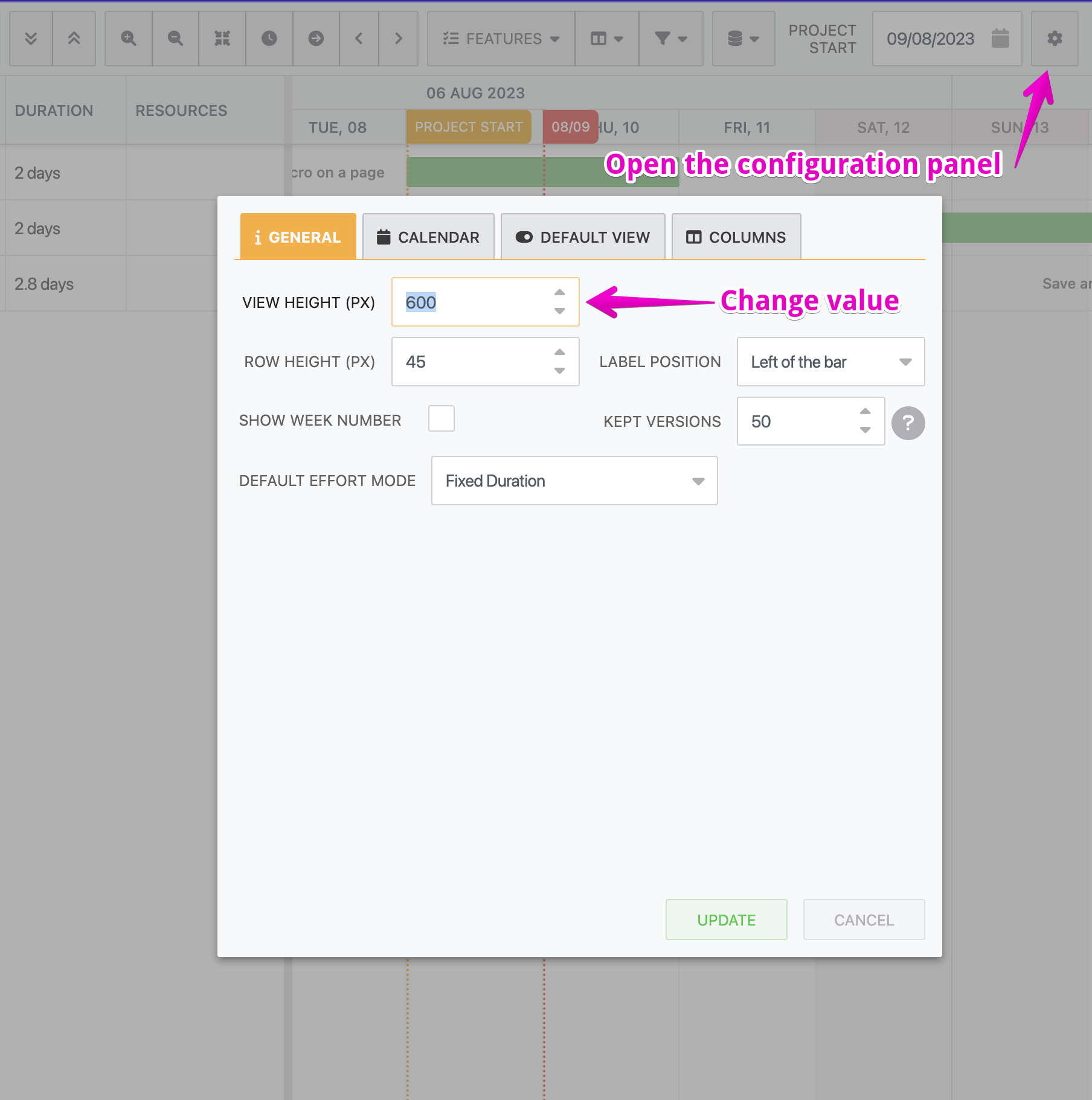Click the zoom-to-fit icon

(x=222, y=39)
